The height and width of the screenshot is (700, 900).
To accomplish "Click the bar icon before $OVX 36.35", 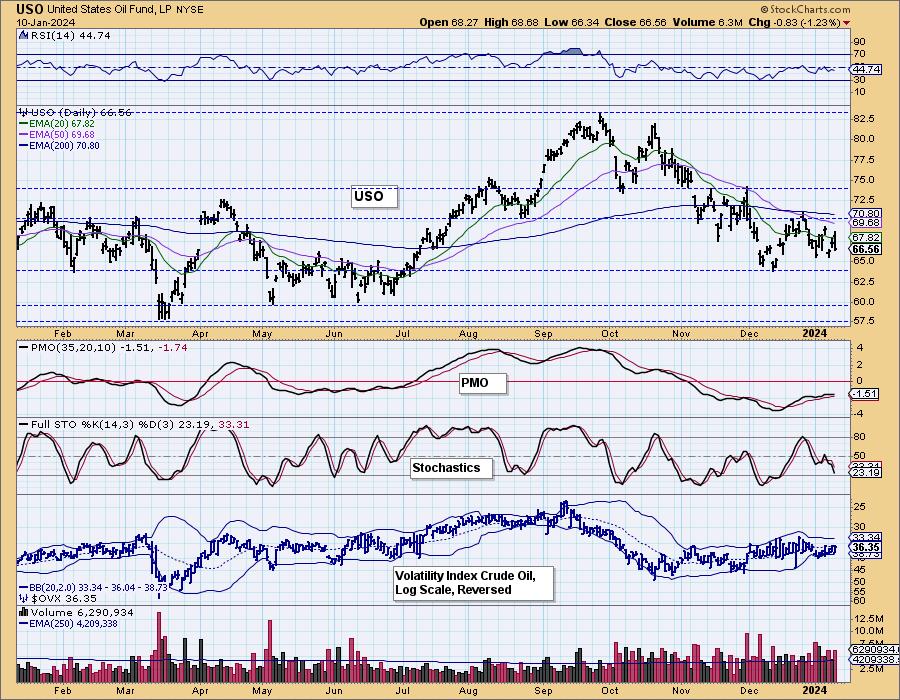I will click(24, 598).
